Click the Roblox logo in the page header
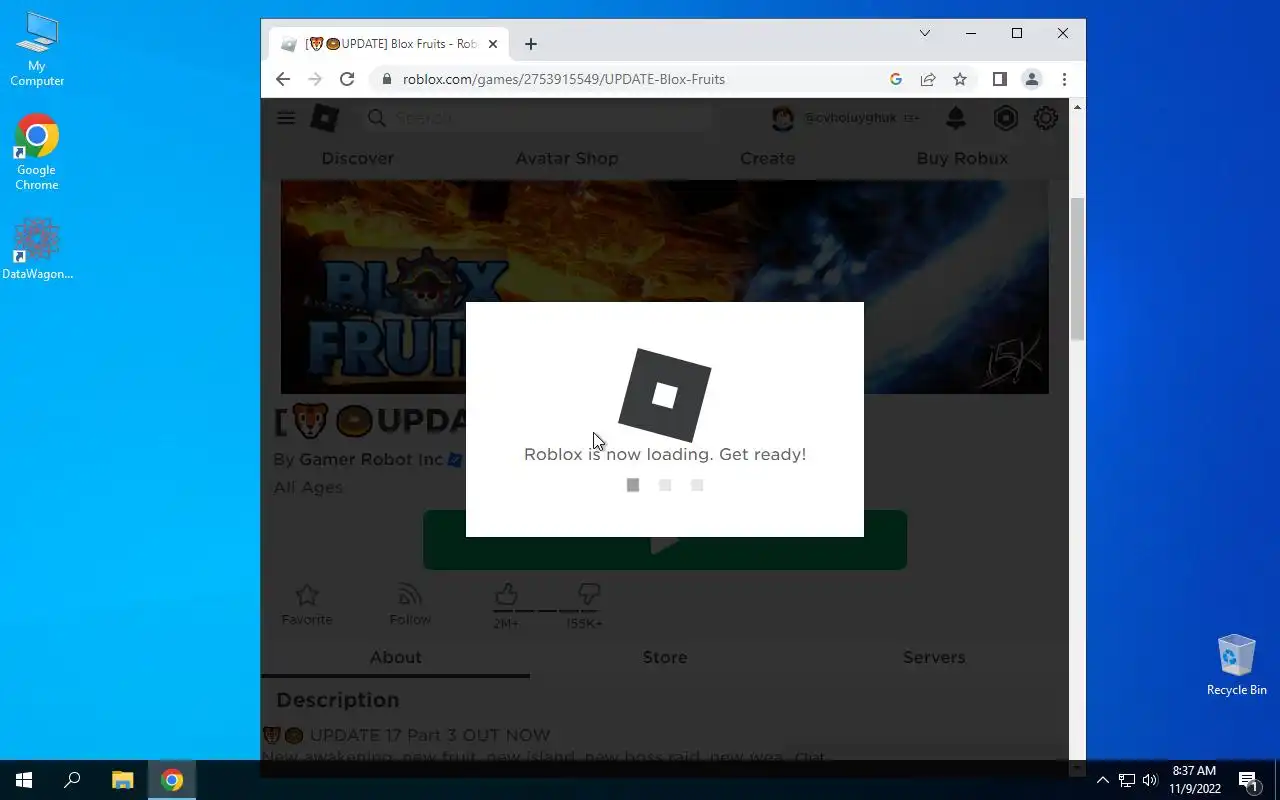The height and width of the screenshot is (800, 1280). click(x=325, y=118)
